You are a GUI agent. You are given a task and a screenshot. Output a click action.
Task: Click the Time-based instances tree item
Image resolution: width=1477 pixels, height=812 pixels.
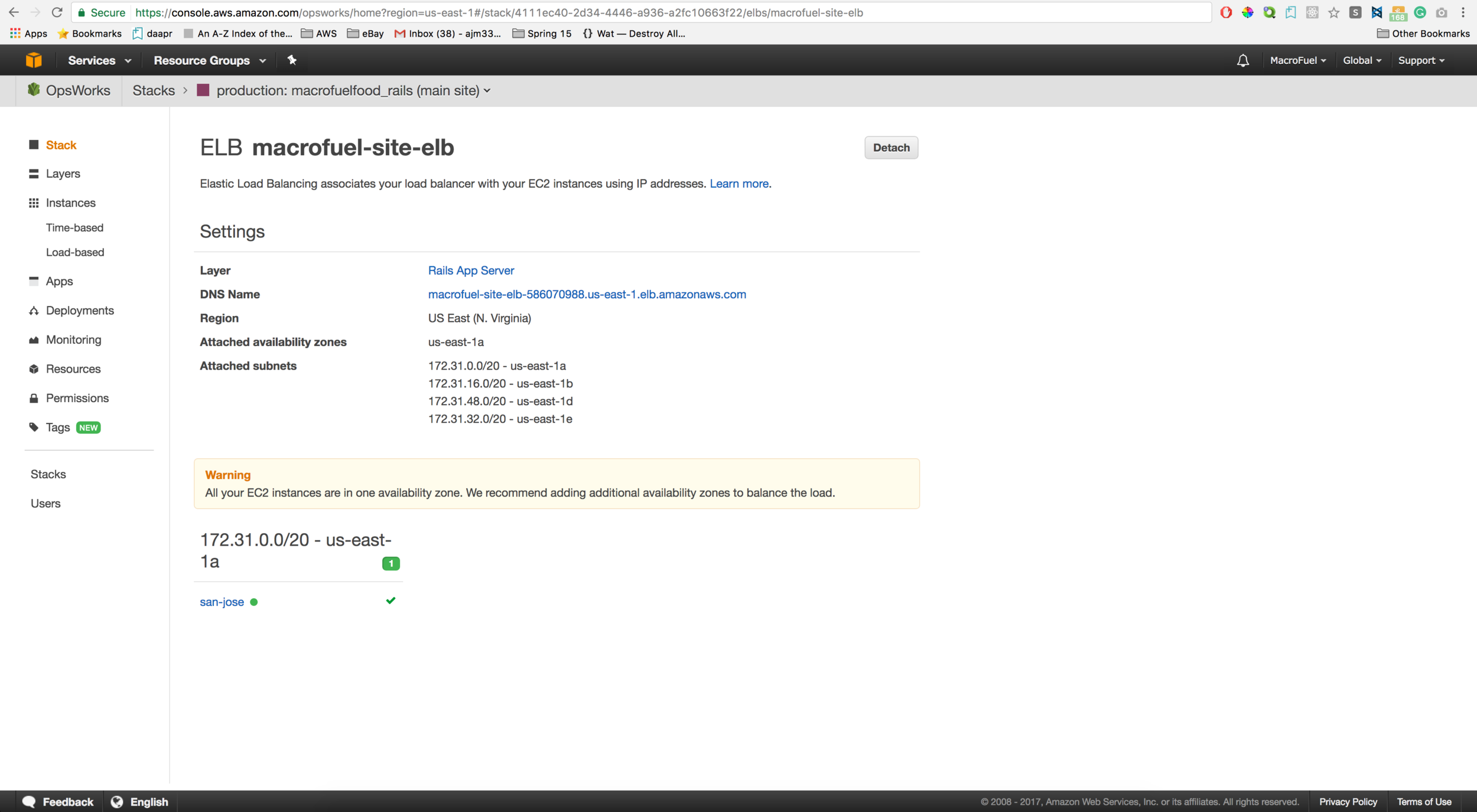[x=75, y=227]
